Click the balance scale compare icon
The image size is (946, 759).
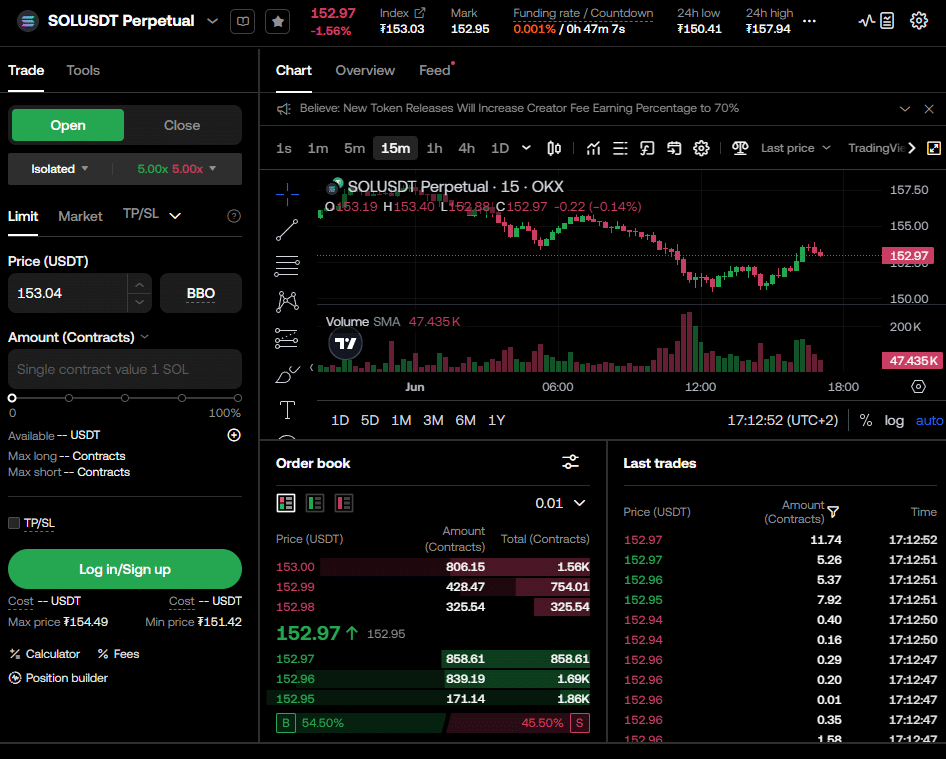point(740,148)
